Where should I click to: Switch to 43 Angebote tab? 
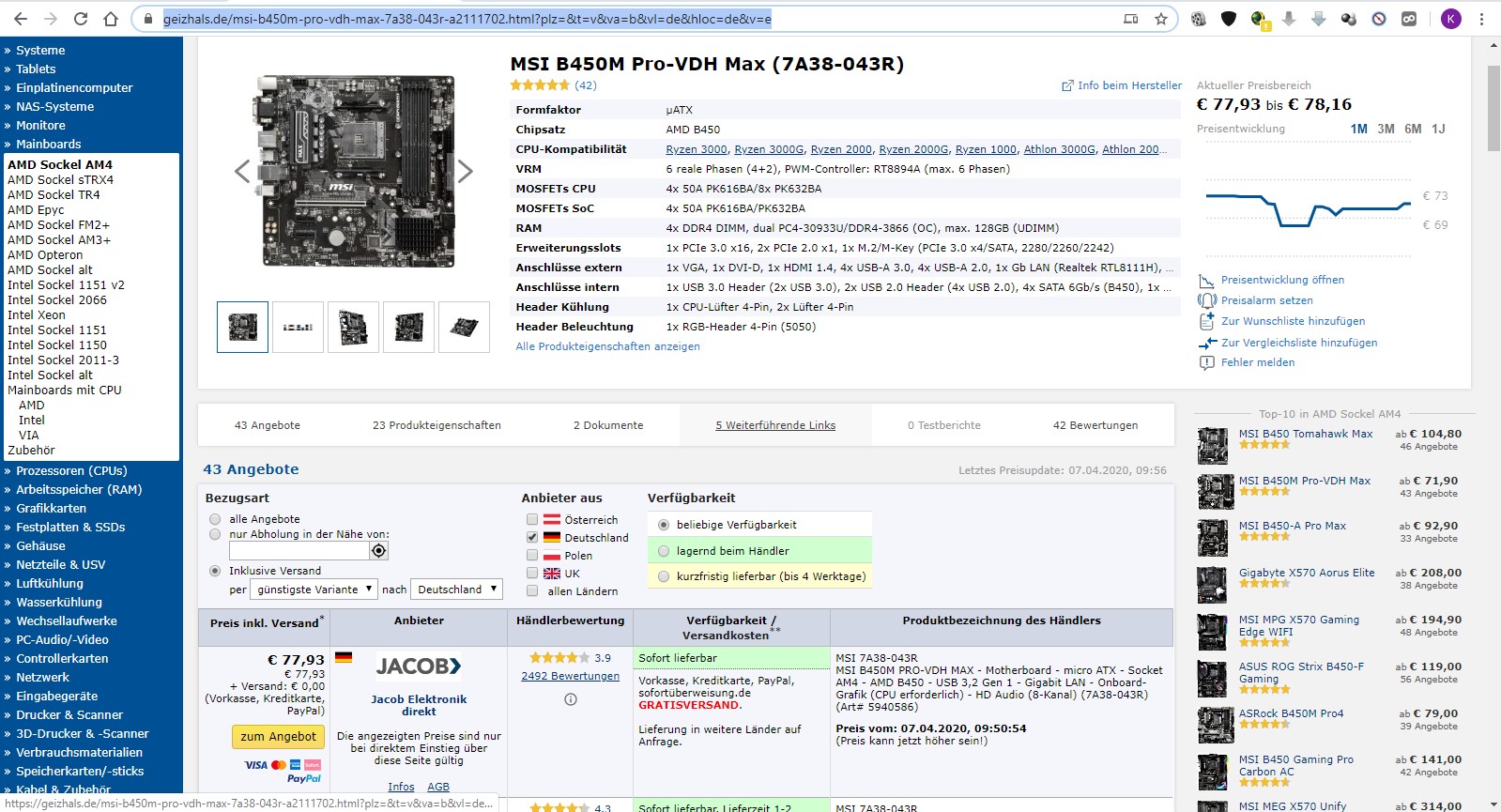(x=268, y=425)
